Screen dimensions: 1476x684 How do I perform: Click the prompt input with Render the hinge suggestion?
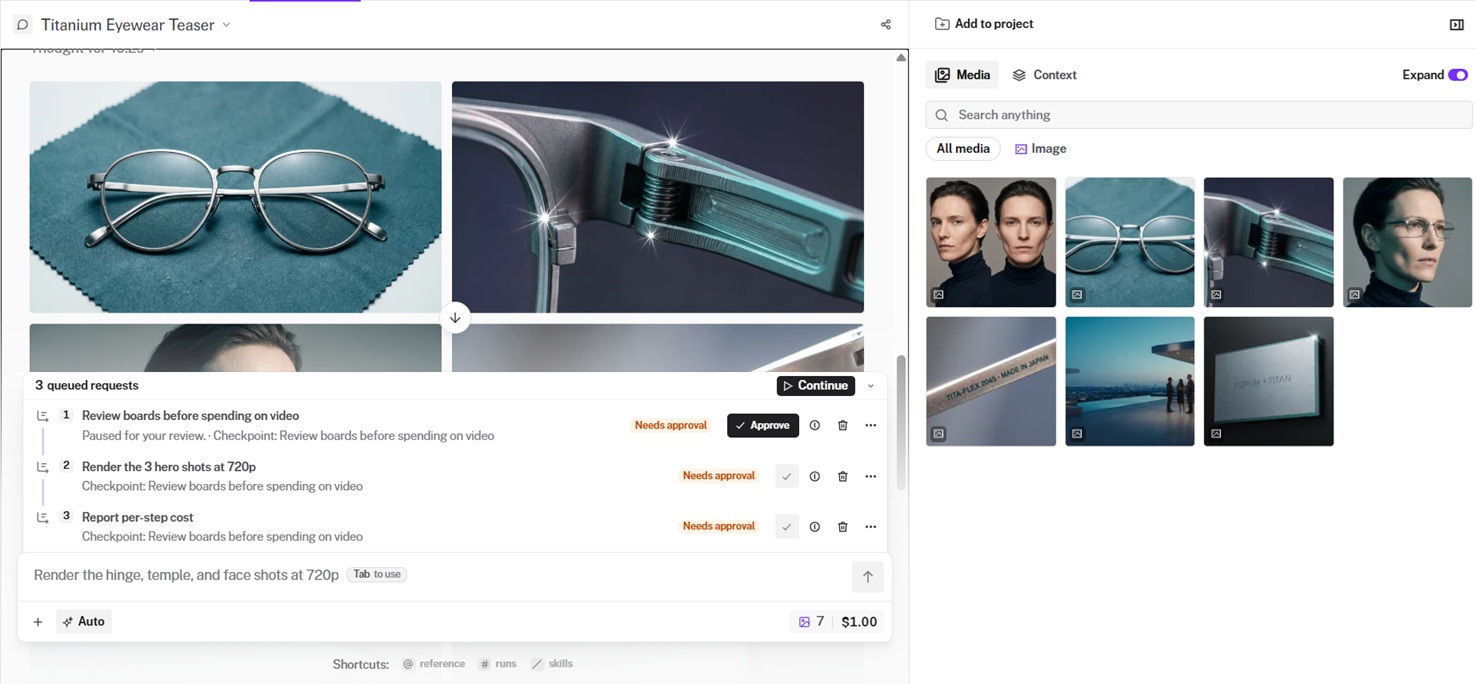(435, 575)
